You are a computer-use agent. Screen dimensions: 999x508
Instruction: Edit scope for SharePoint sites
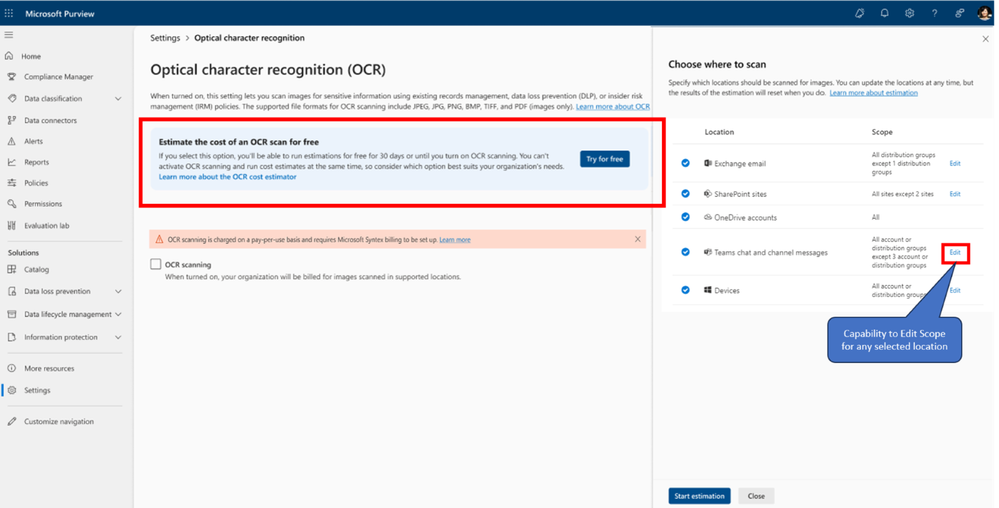[x=954, y=194]
